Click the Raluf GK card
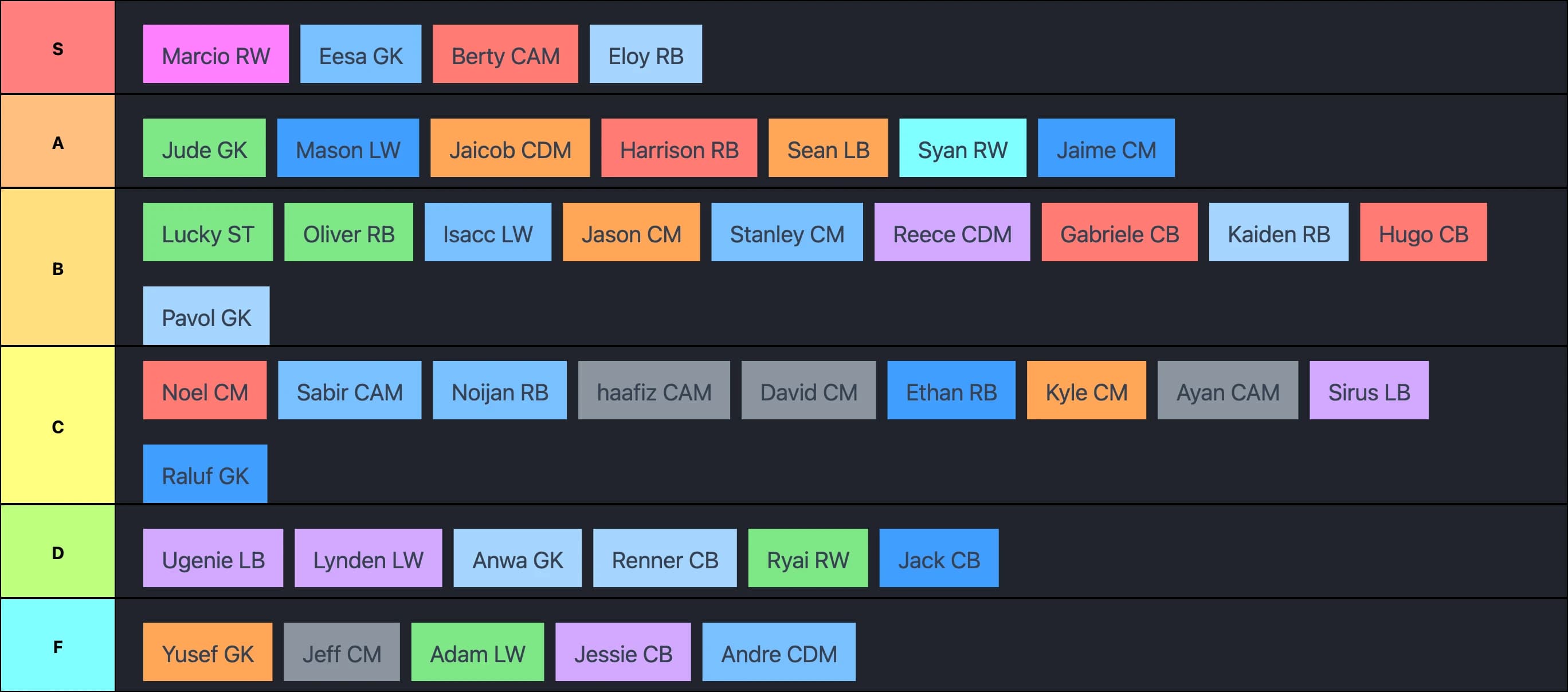Screen dimensions: 1568x692 coord(205,474)
